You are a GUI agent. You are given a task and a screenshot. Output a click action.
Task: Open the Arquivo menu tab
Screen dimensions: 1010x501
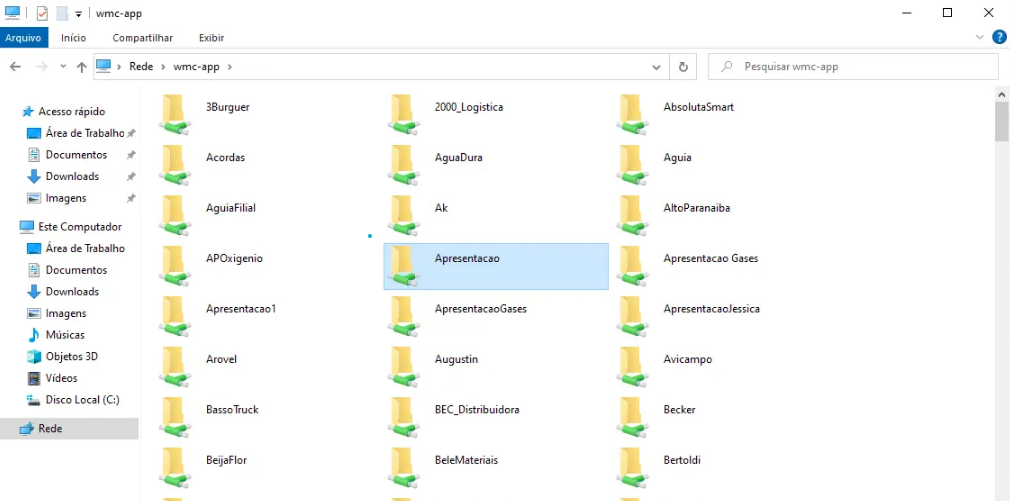(x=23, y=38)
